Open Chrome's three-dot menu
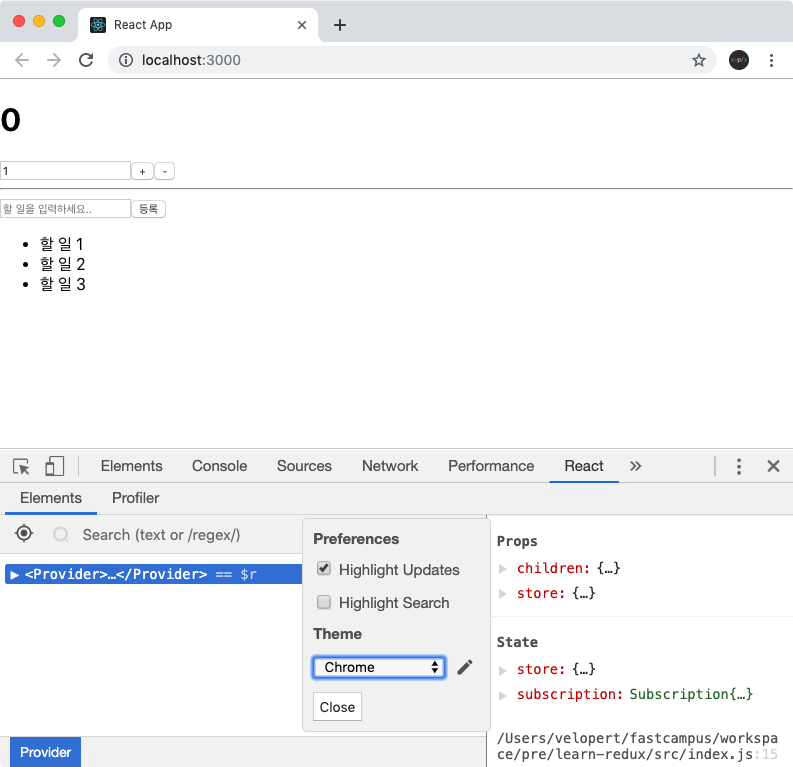The width and height of the screenshot is (793, 767). coord(771,60)
